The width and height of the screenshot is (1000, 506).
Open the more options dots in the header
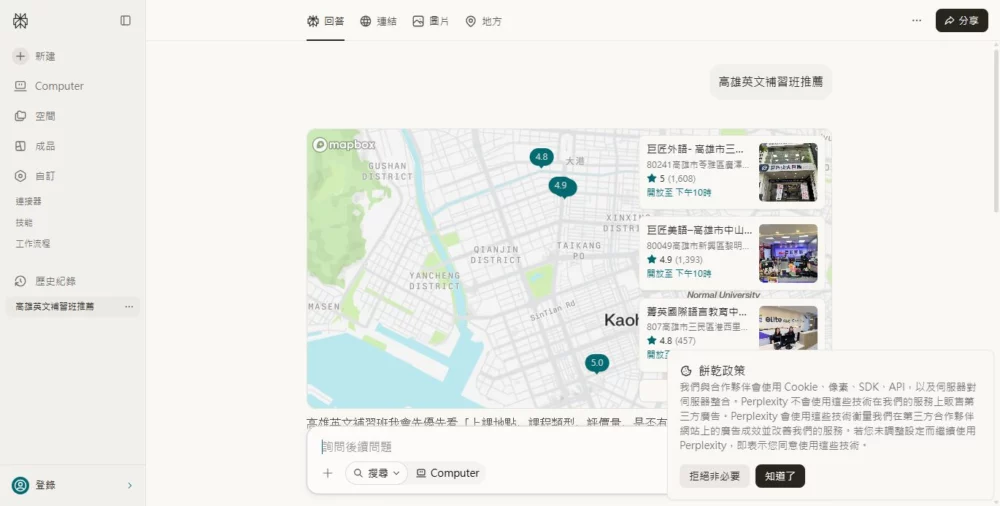[916, 20]
